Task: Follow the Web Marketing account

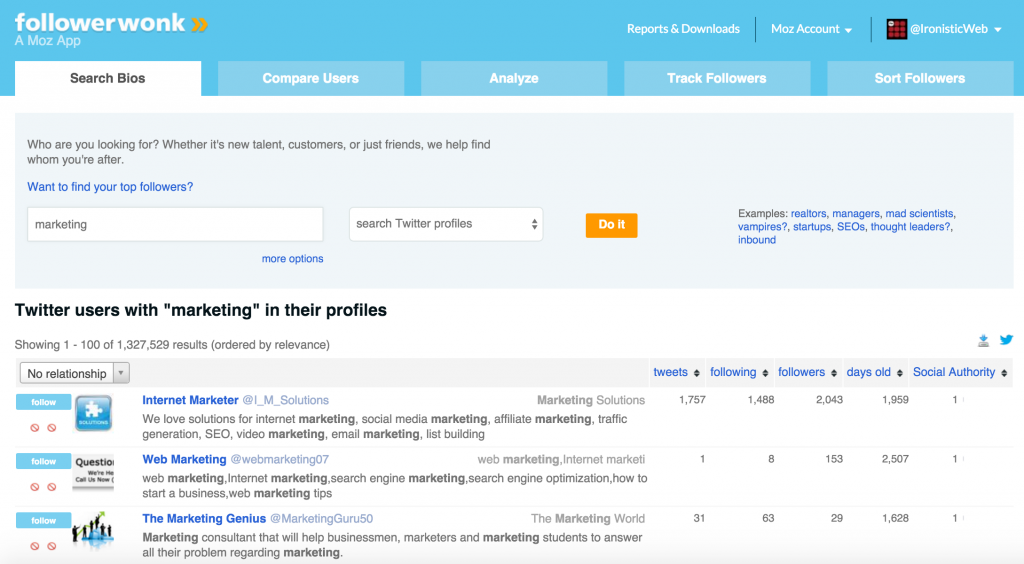Action: point(43,462)
